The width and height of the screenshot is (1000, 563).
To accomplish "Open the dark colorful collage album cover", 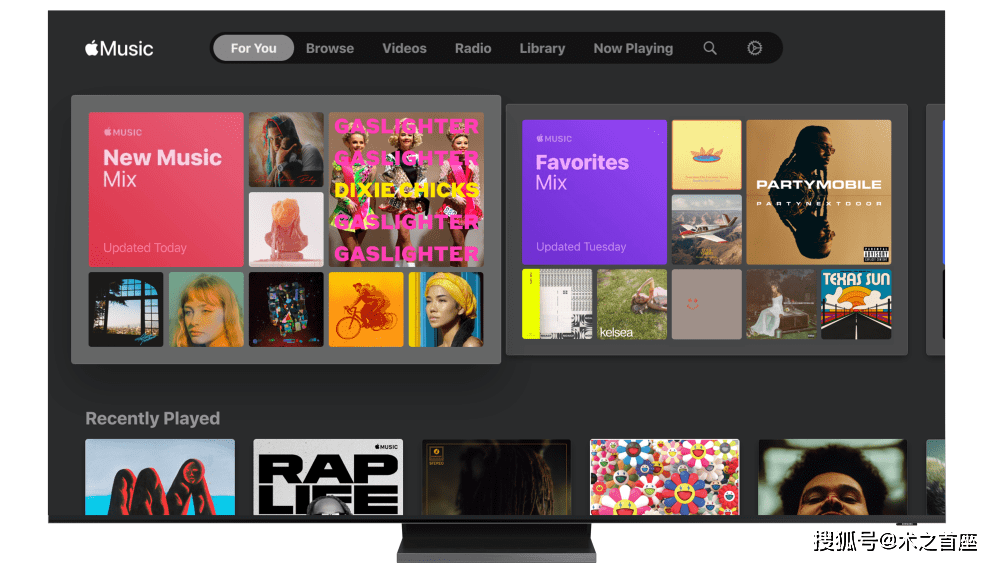I will coord(286,310).
